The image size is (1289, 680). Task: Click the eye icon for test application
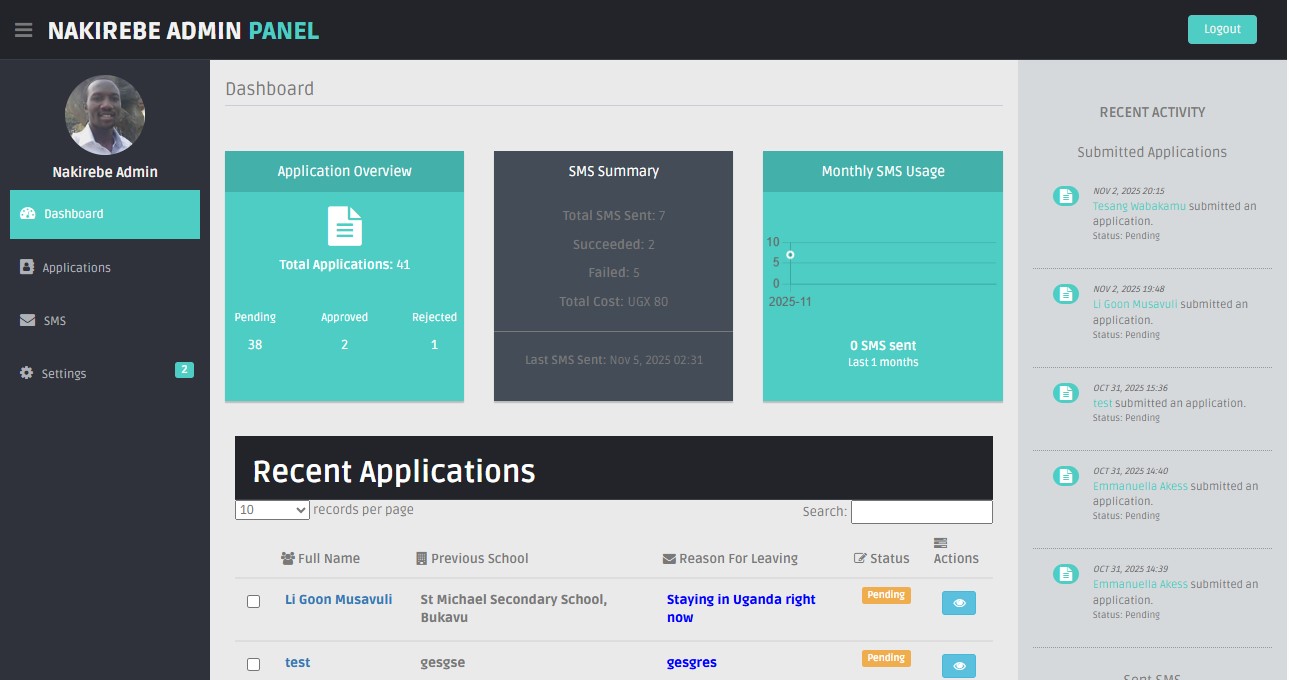tap(958, 666)
